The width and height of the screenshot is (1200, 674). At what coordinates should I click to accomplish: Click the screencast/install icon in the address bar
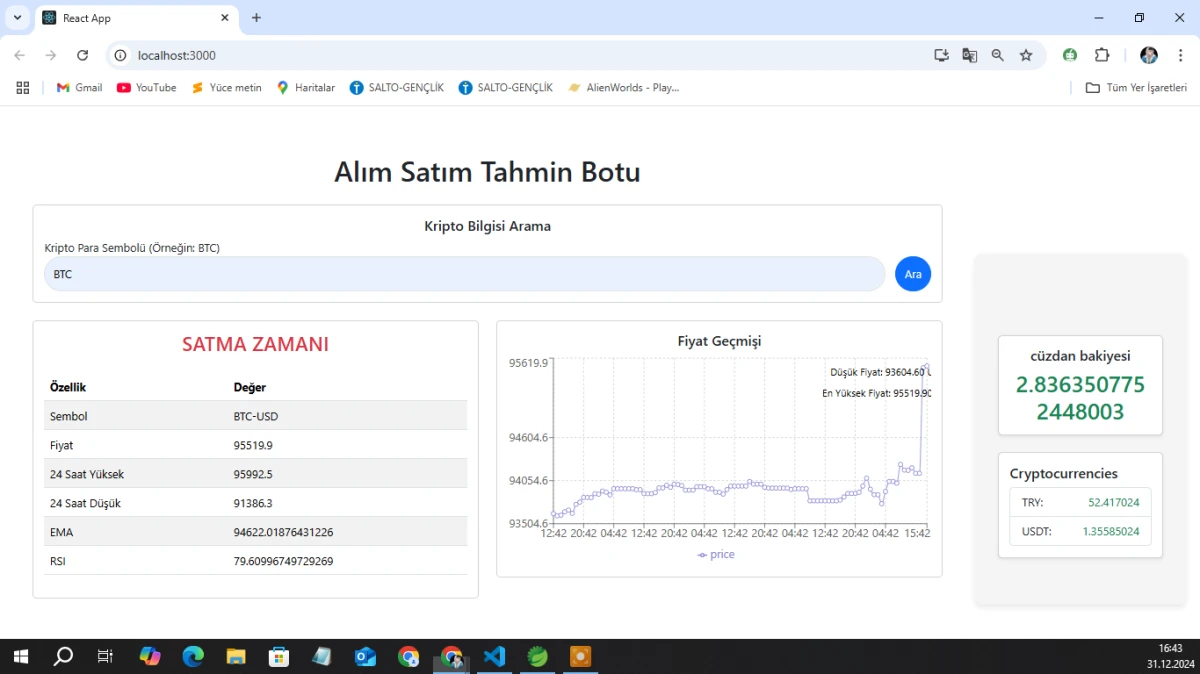coord(941,55)
